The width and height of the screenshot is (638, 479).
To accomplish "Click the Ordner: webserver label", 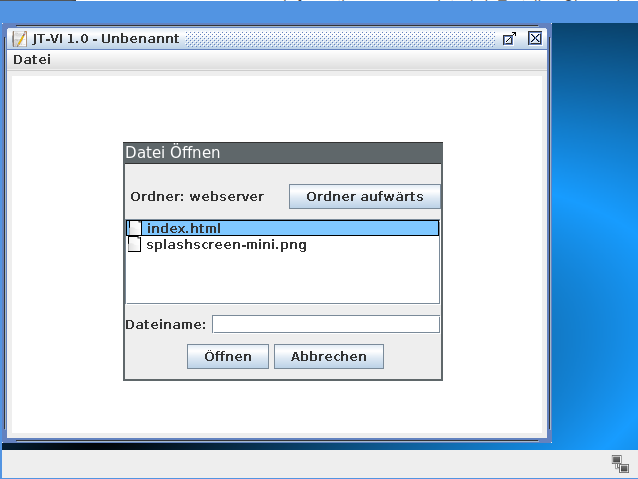I will 197,197.
